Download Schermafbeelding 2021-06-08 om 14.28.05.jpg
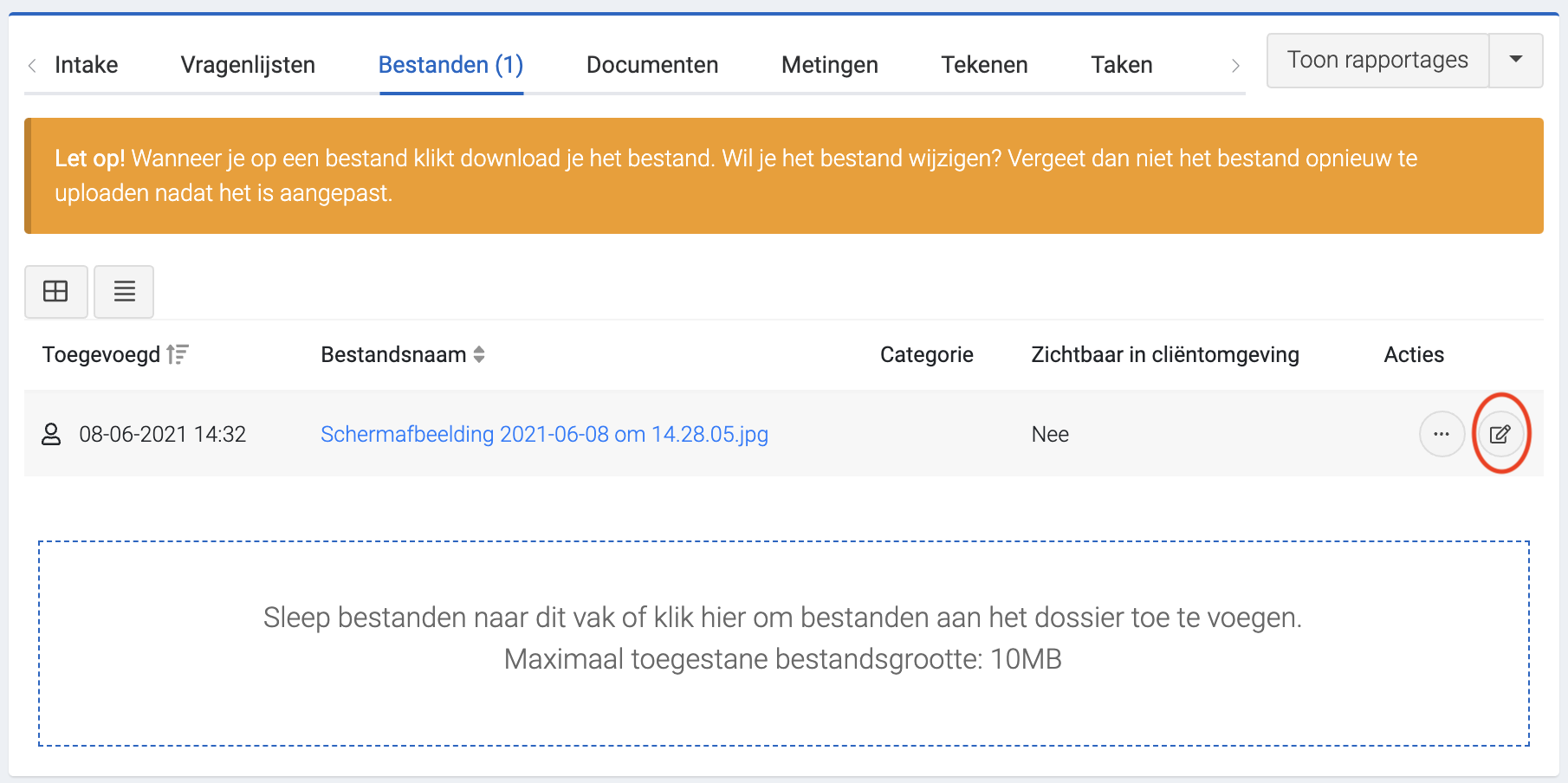Screen dimensions: 1568x783 pyautogui.click(x=544, y=434)
